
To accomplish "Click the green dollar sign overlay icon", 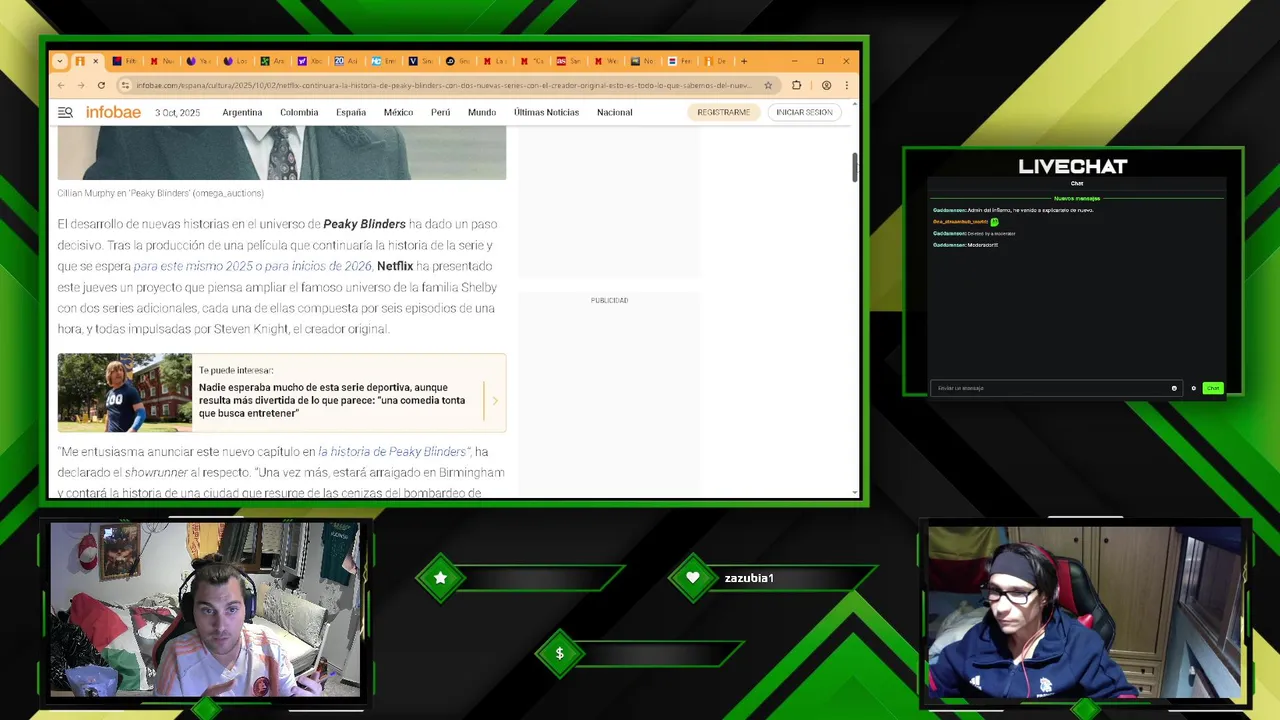I will pos(560,654).
